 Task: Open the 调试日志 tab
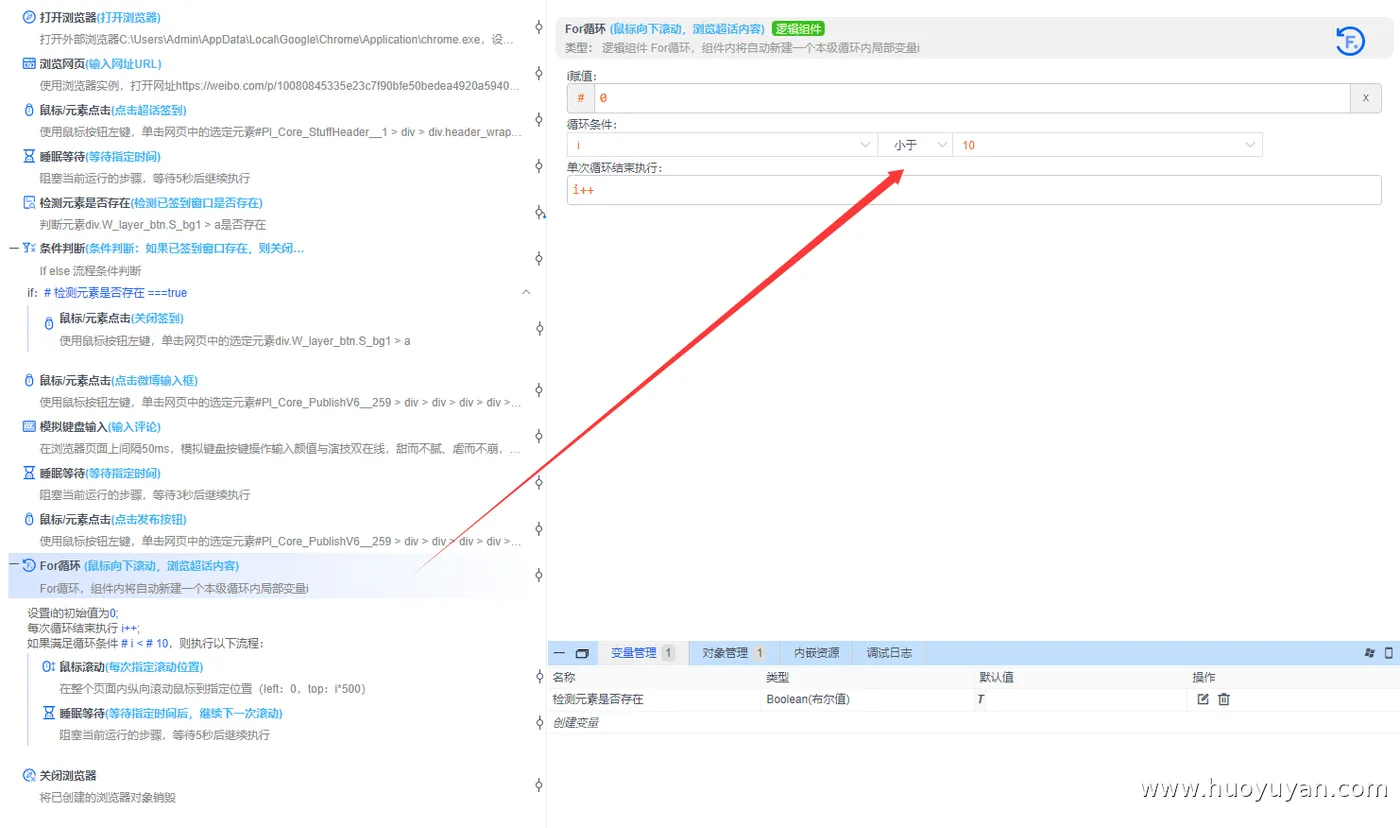tap(889, 653)
